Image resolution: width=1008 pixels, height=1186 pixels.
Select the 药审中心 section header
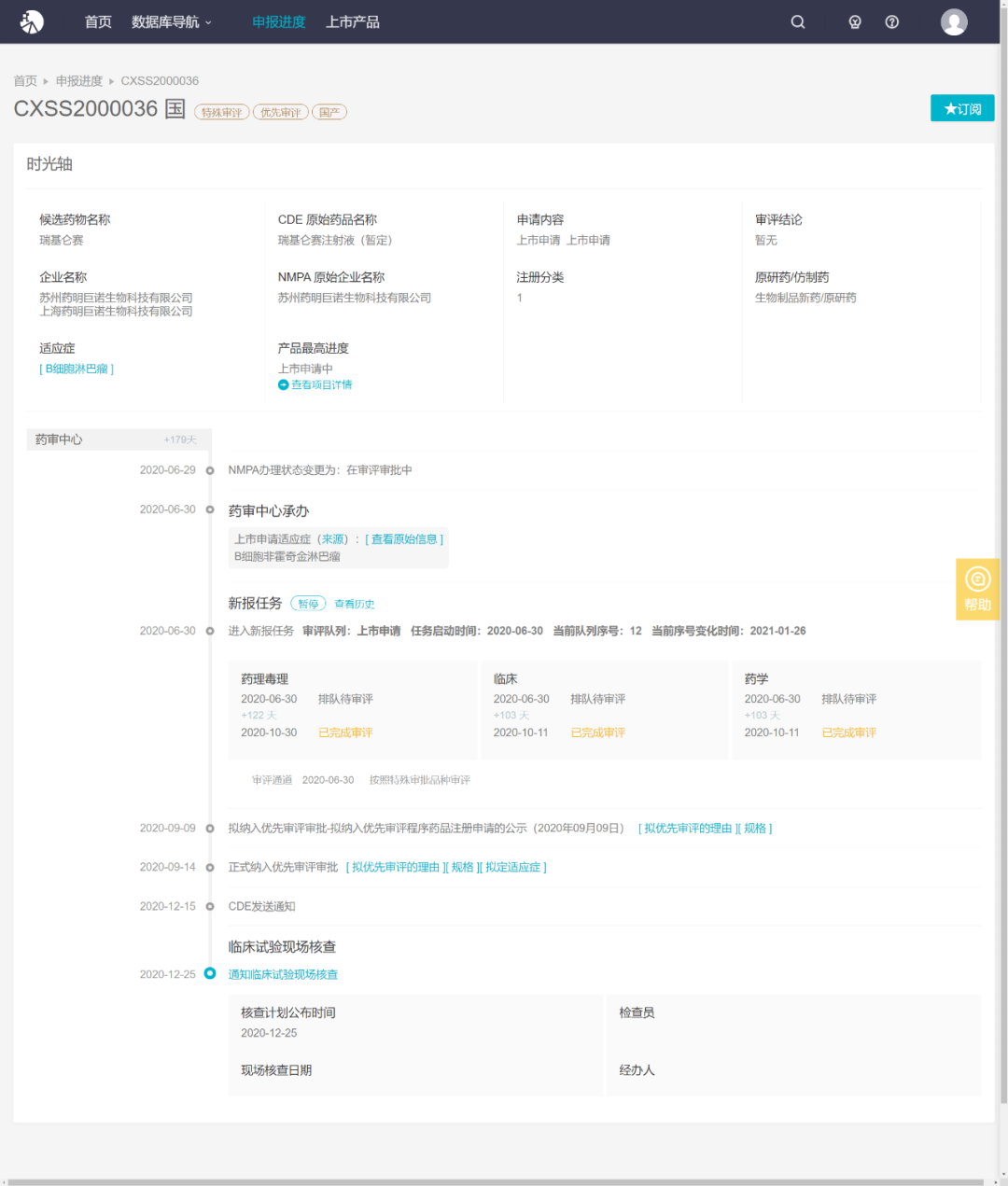pyautogui.click(x=119, y=440)
